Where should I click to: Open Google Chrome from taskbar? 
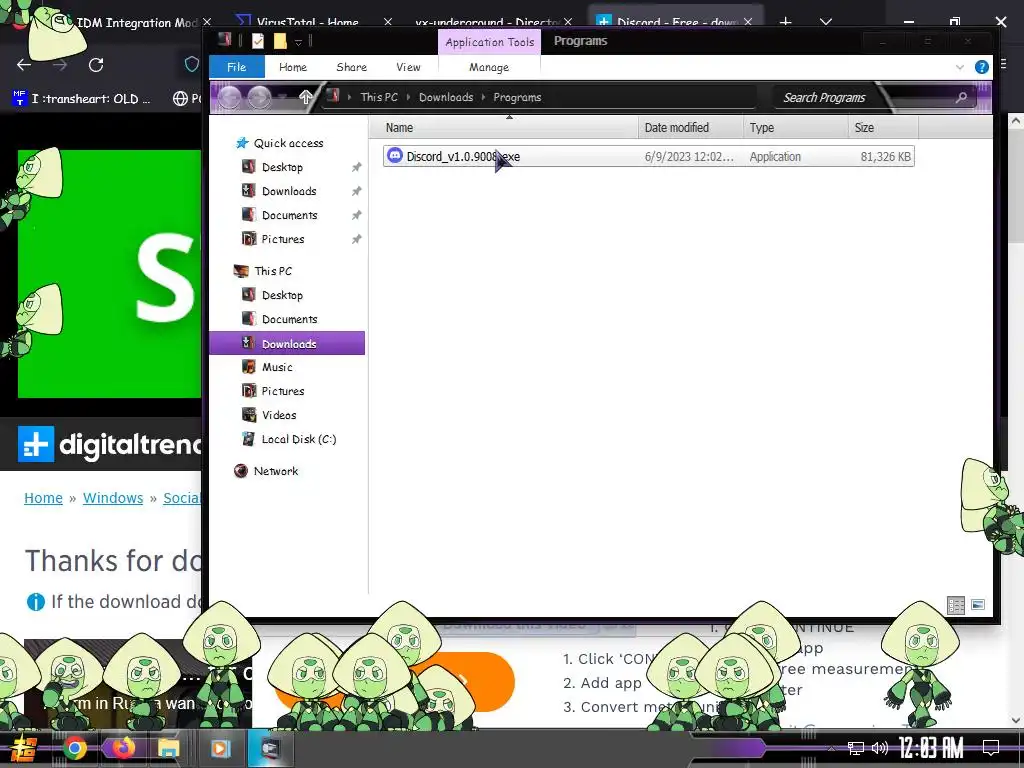click(x=74, y=748)
